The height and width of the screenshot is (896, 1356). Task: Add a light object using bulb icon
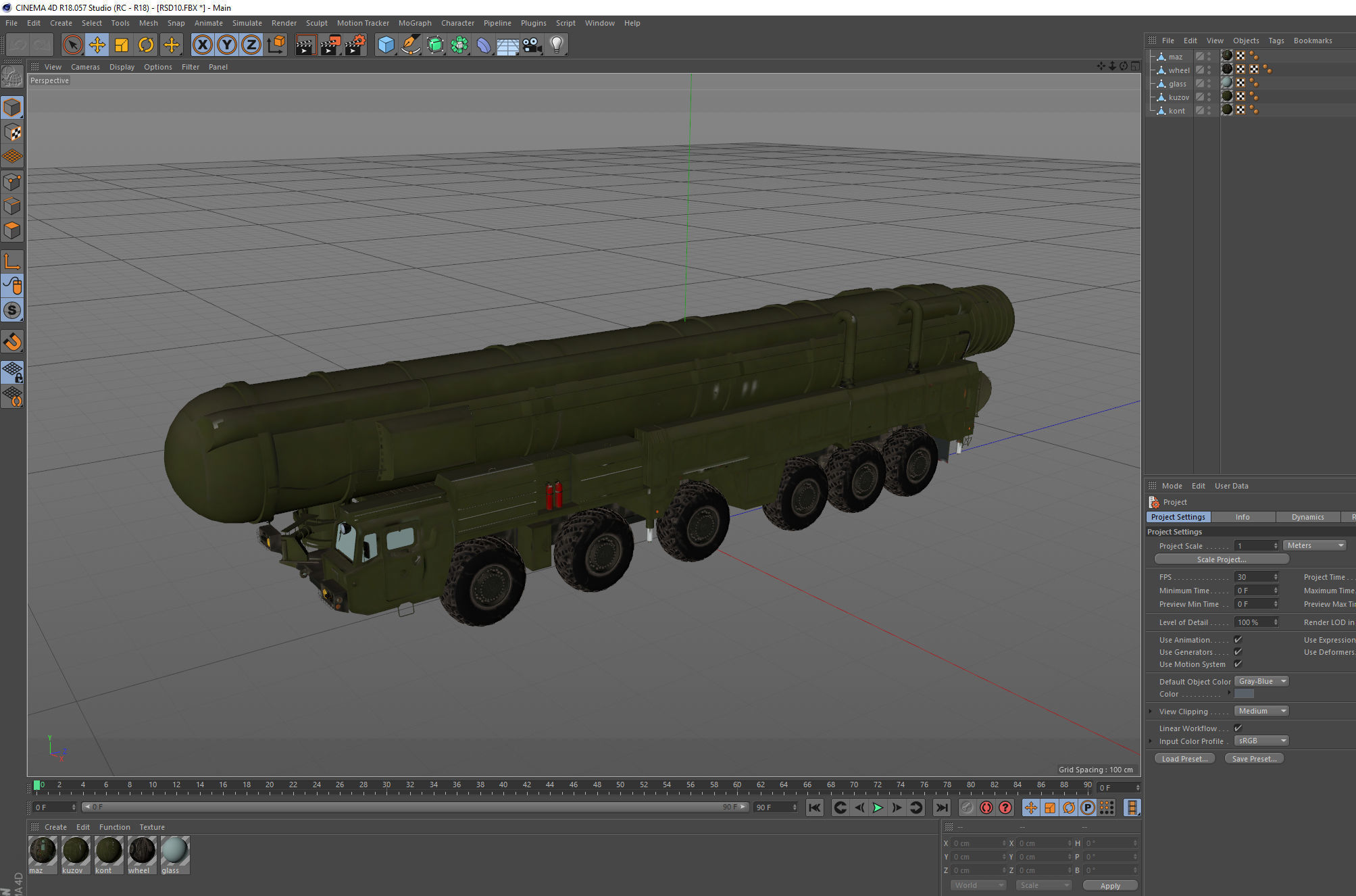556,45
